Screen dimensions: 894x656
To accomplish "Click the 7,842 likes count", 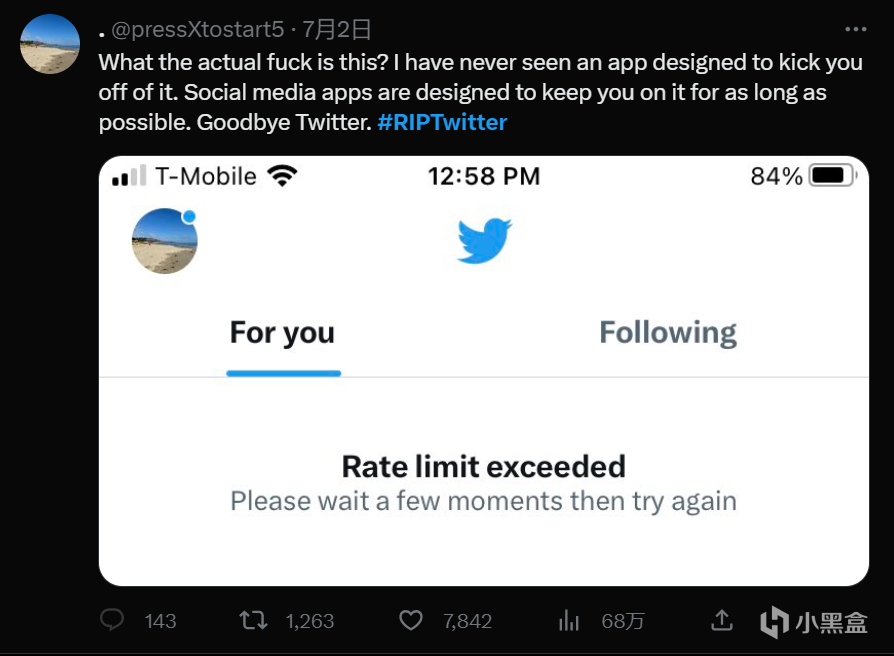I will point(468,621).
